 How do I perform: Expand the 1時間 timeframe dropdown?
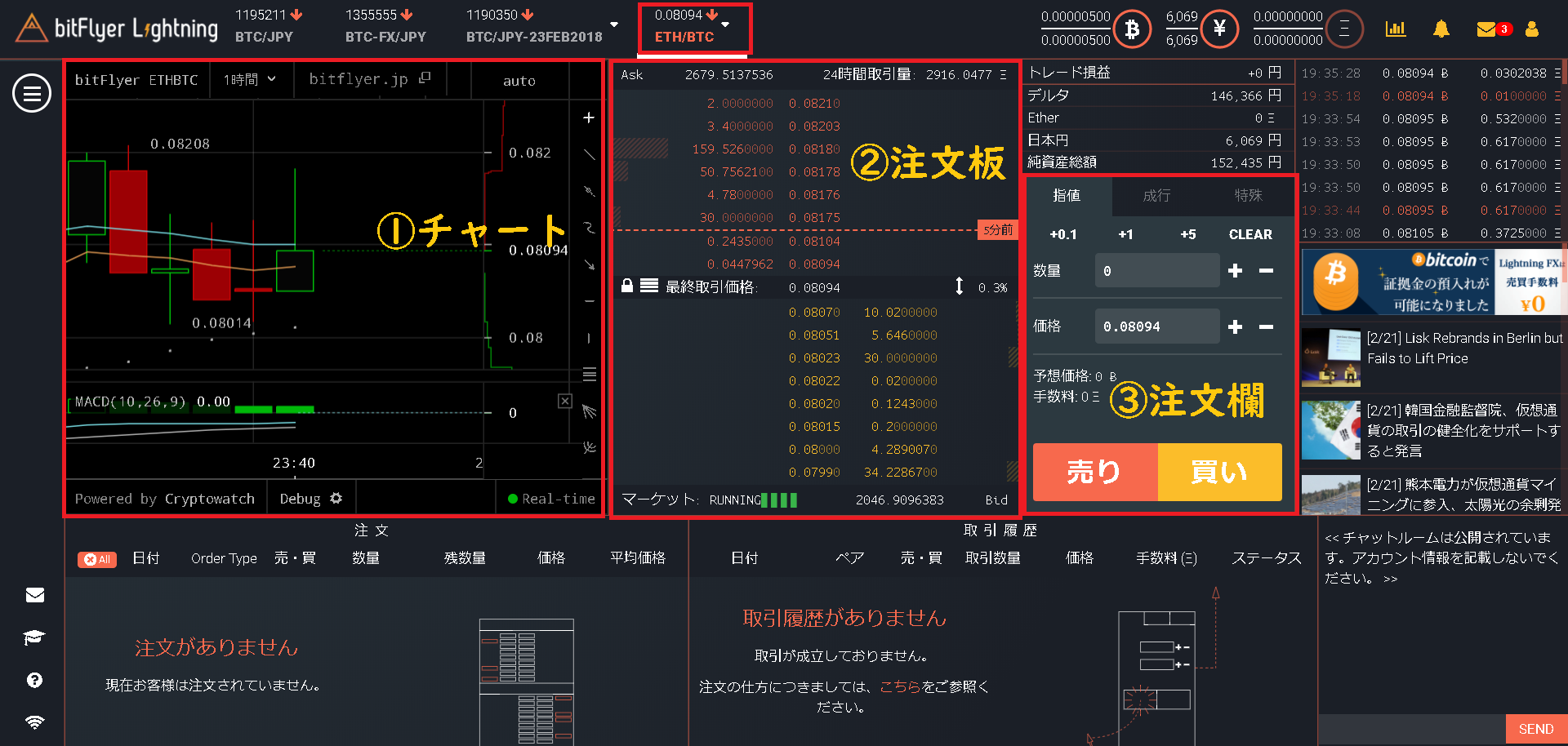[x=250, y=79]
